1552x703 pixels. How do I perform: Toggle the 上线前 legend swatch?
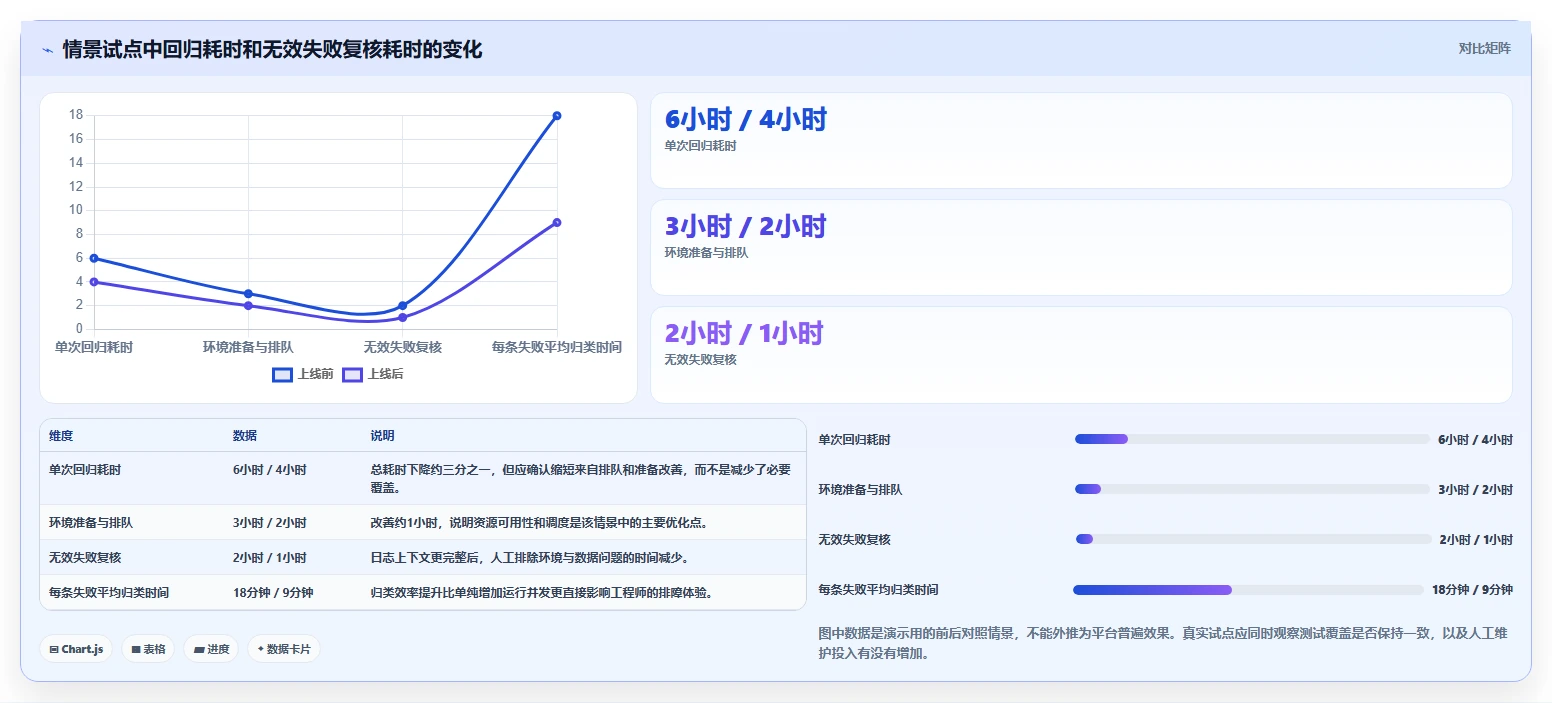tap(282, 375)
